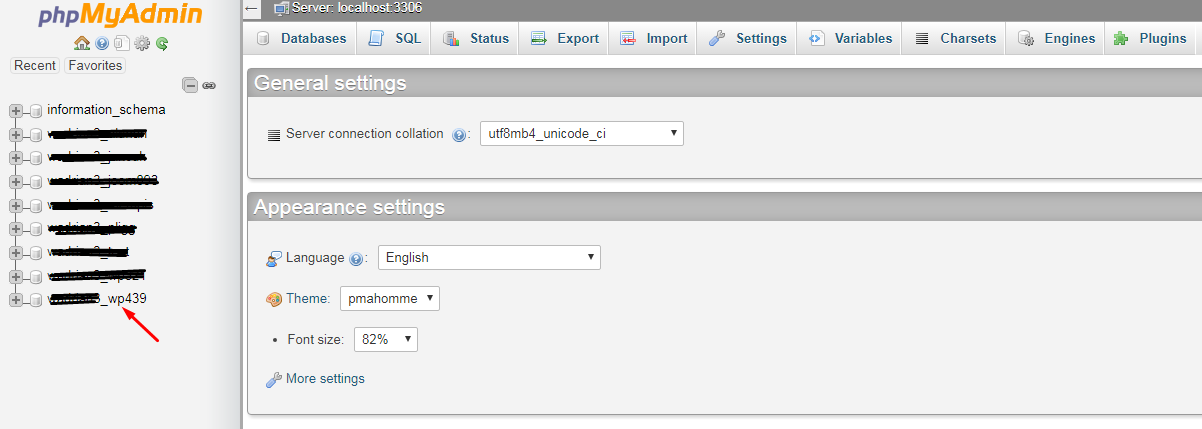Click the documents icon beside the gear
The width and height of the screenshot is (1202, 429).
[121, 44]
